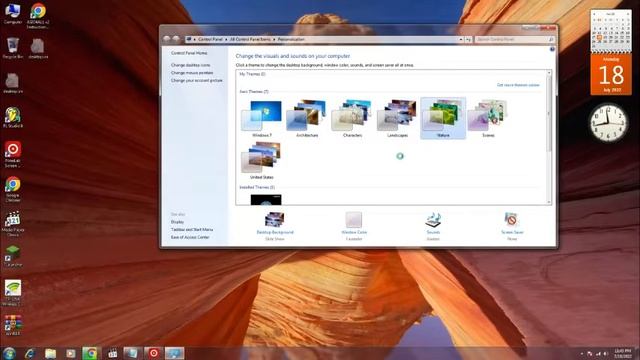Open the Computer desktop icon
Screen dimensions: 640x360
click(x=12, y=14)
